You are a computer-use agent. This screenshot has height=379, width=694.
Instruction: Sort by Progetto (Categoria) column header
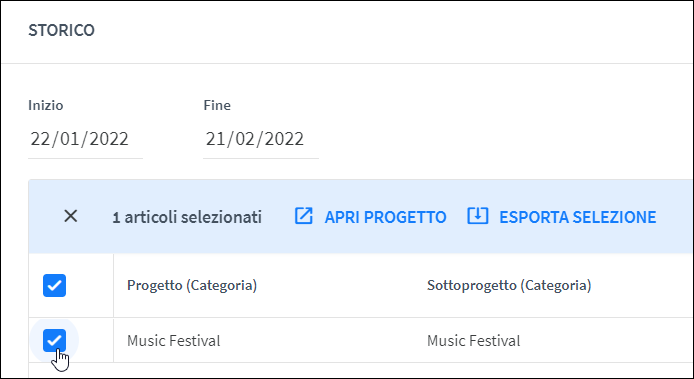click(x=192, y=285)
